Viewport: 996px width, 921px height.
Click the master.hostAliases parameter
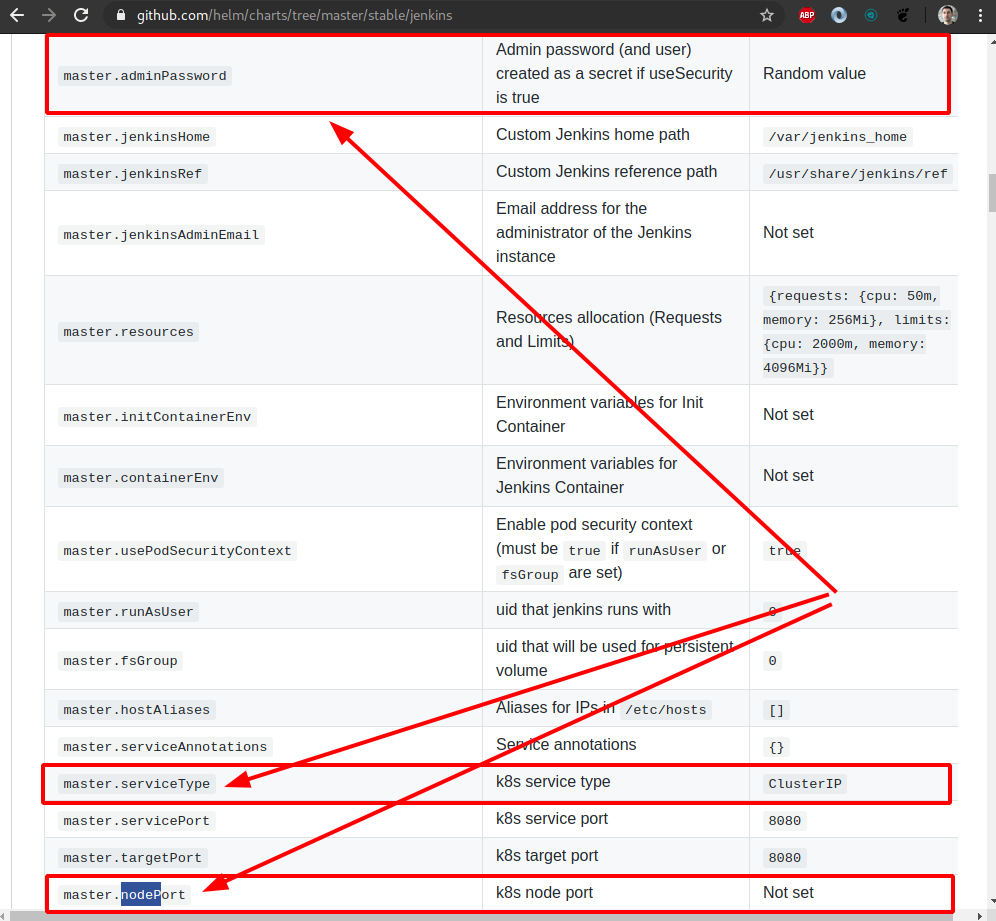[137, 709]
